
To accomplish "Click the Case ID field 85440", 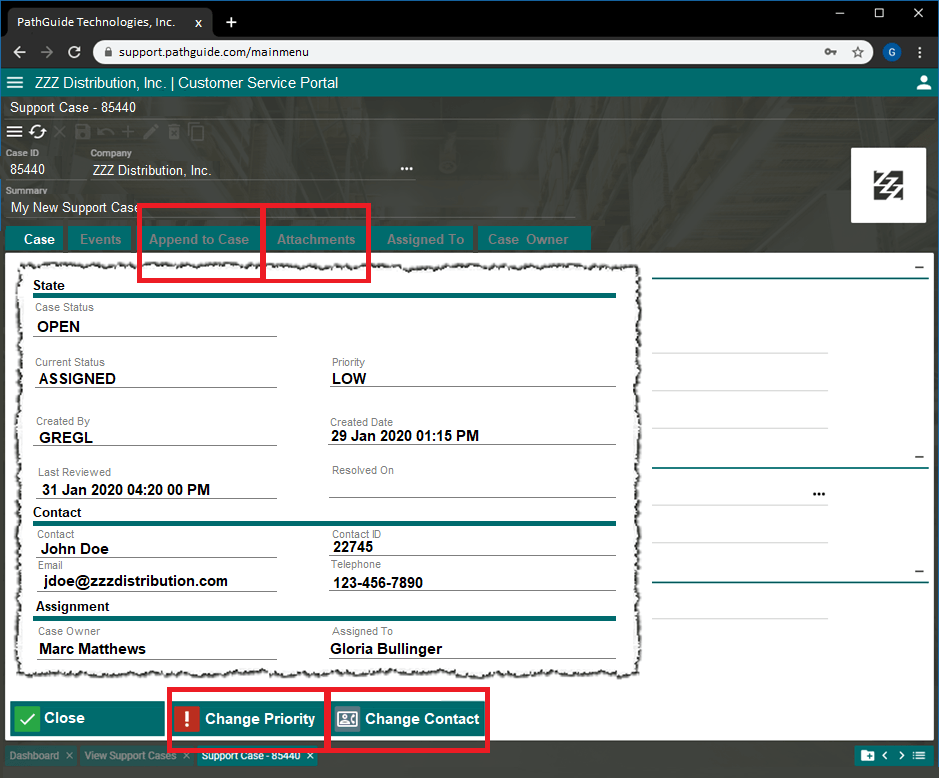I will 46,169.
